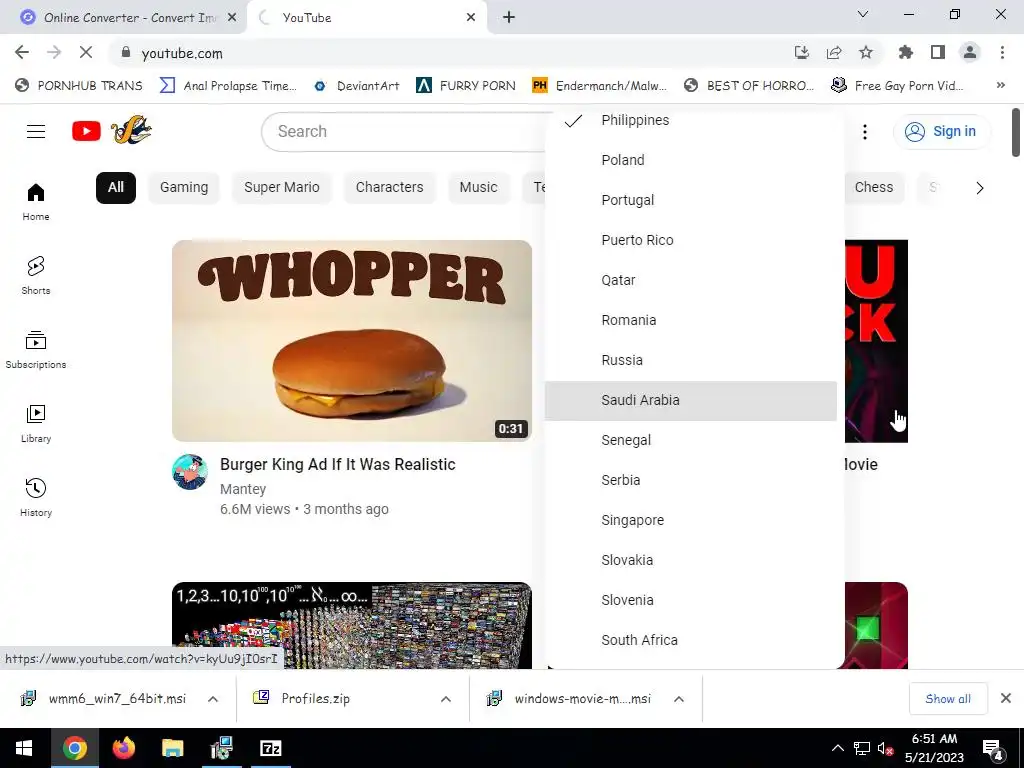Choose Qatar in the location list
Viewport: 1024px width, 768px height.
coord(691,280)
